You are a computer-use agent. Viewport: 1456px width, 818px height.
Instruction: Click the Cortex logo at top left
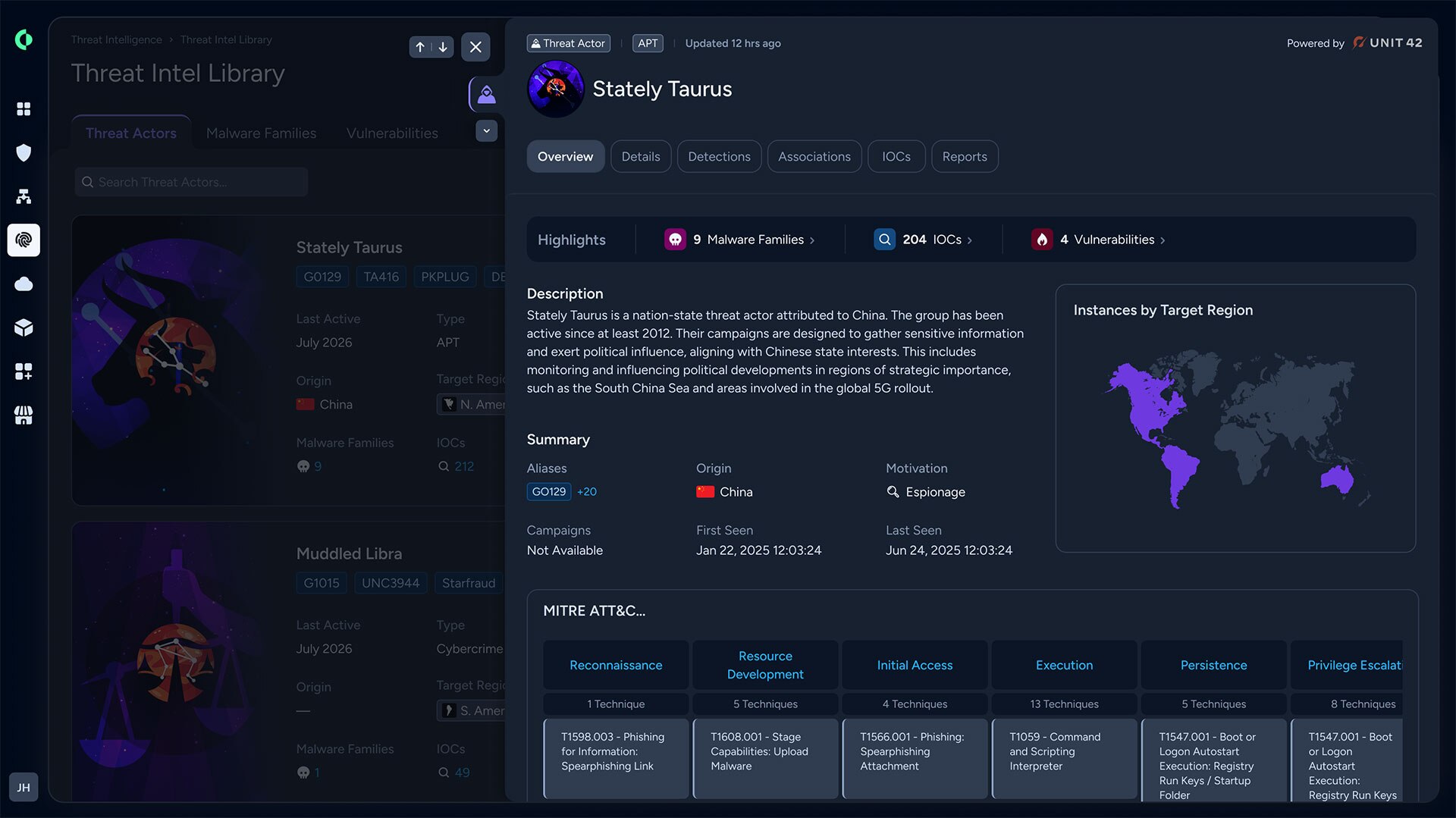click(24, 39)
